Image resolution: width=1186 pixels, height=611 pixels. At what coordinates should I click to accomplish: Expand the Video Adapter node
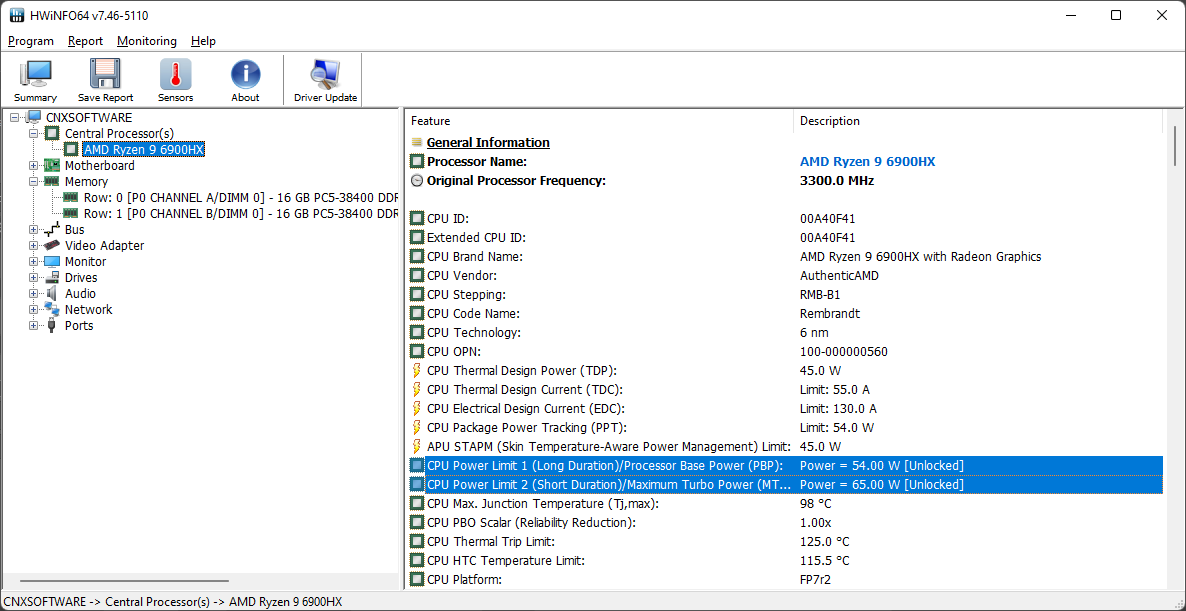33,245
